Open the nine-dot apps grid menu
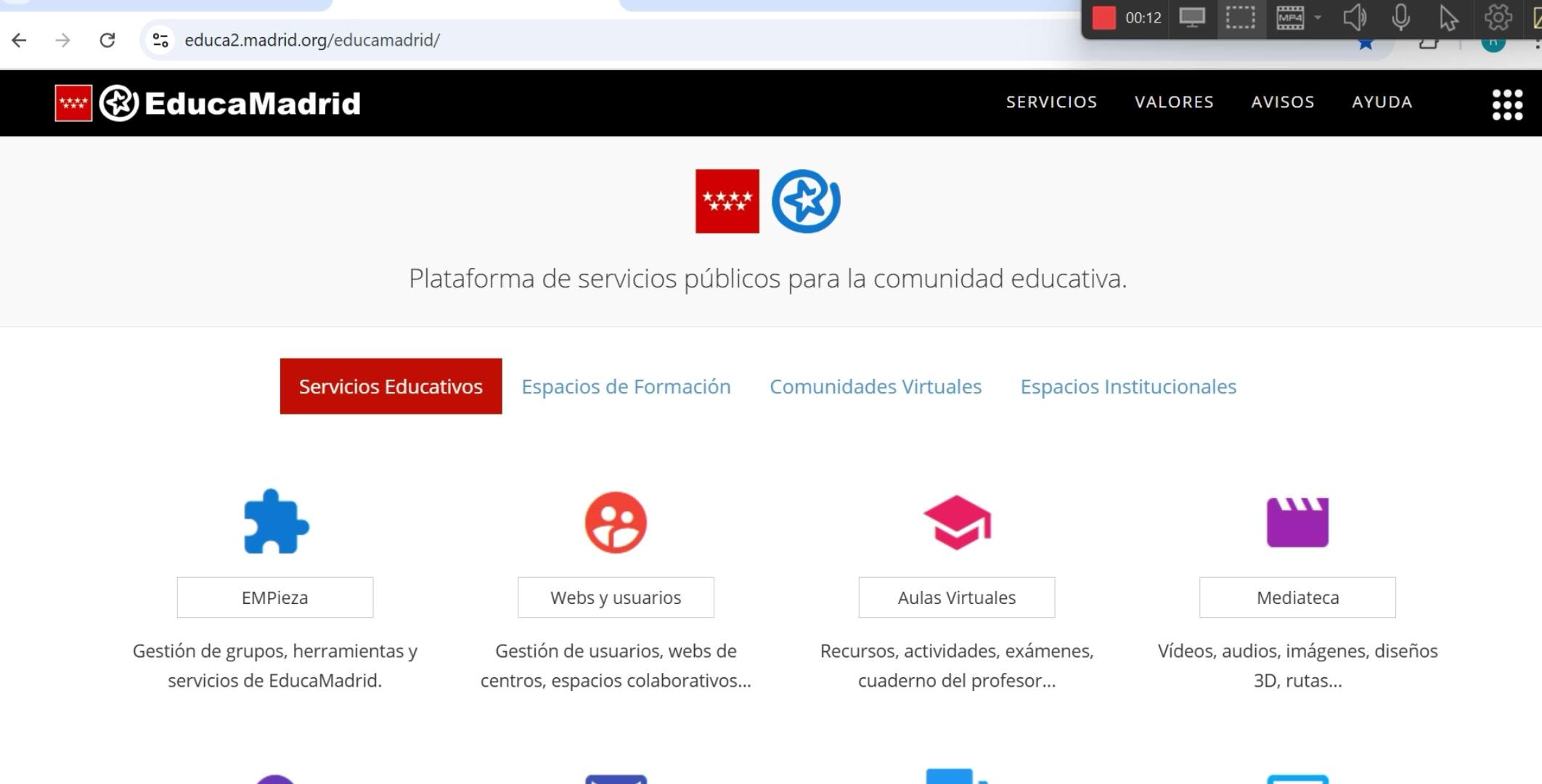This screenshot has width=1542, height=784. click(x=1507, y=105)
